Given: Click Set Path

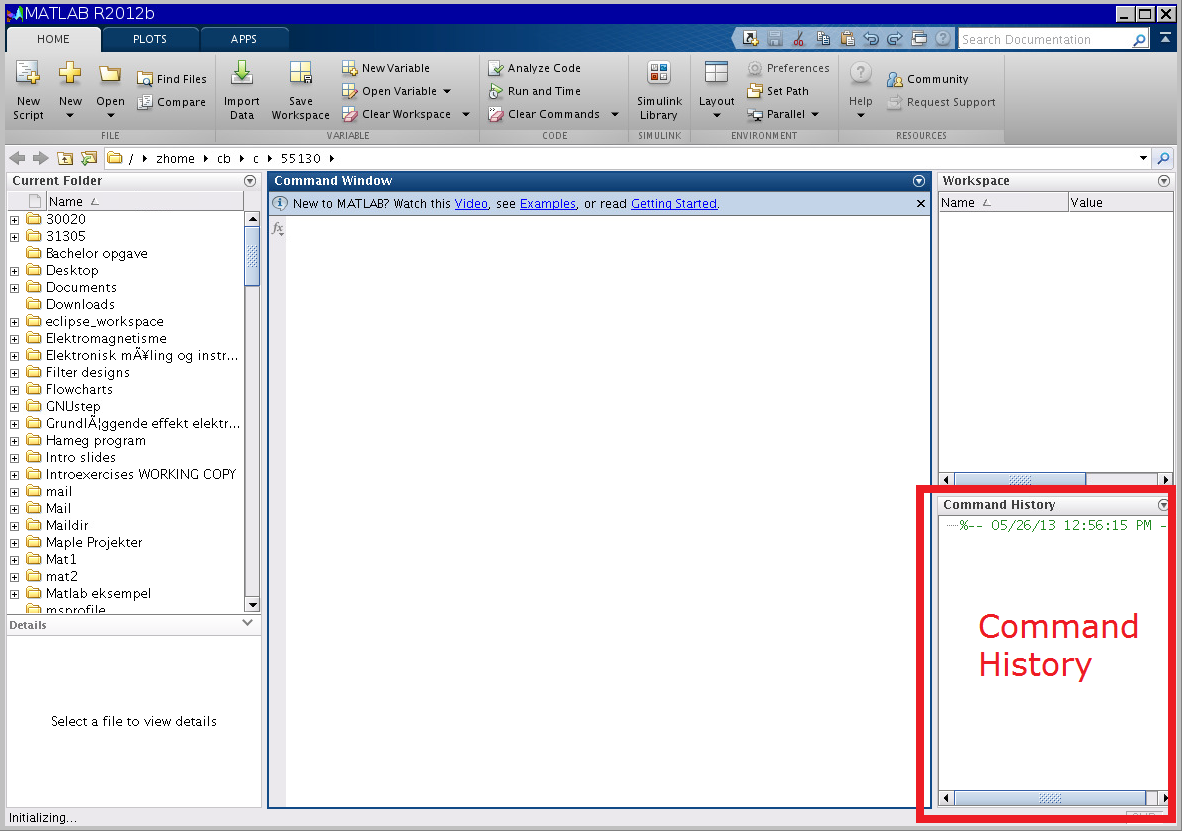Looking at the screenshot, I should point(778,91).
